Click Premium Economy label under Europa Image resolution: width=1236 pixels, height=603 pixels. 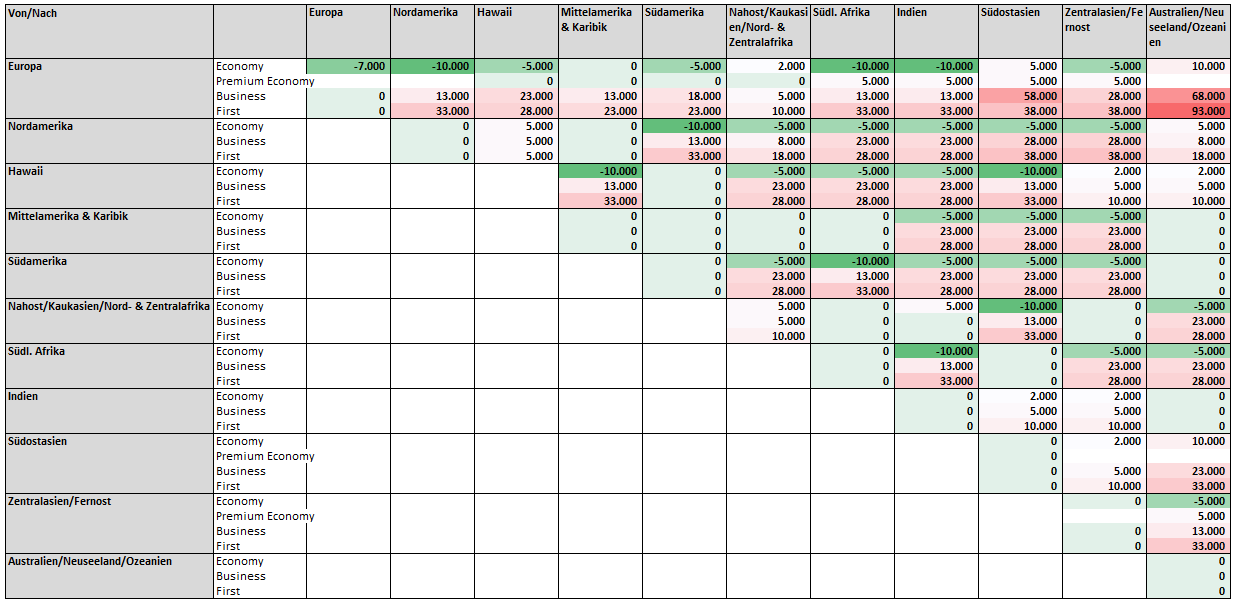tap(265, 81)
